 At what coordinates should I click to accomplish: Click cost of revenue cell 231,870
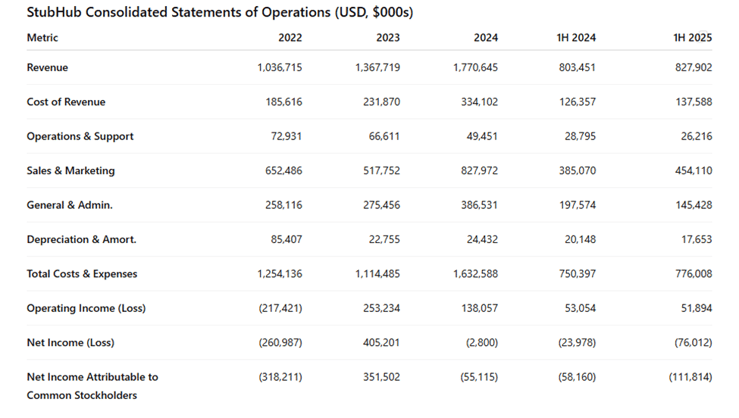(x=381, y=102)
